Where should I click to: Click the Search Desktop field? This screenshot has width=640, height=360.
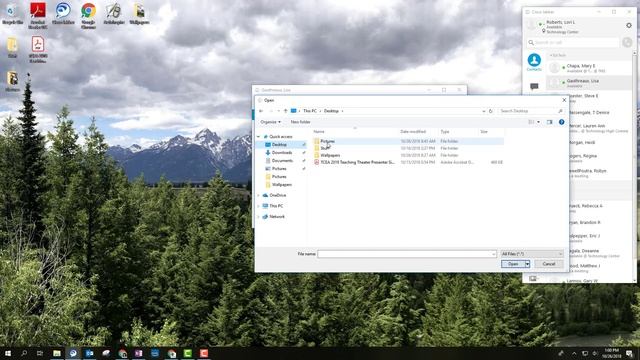coord(531,111)
